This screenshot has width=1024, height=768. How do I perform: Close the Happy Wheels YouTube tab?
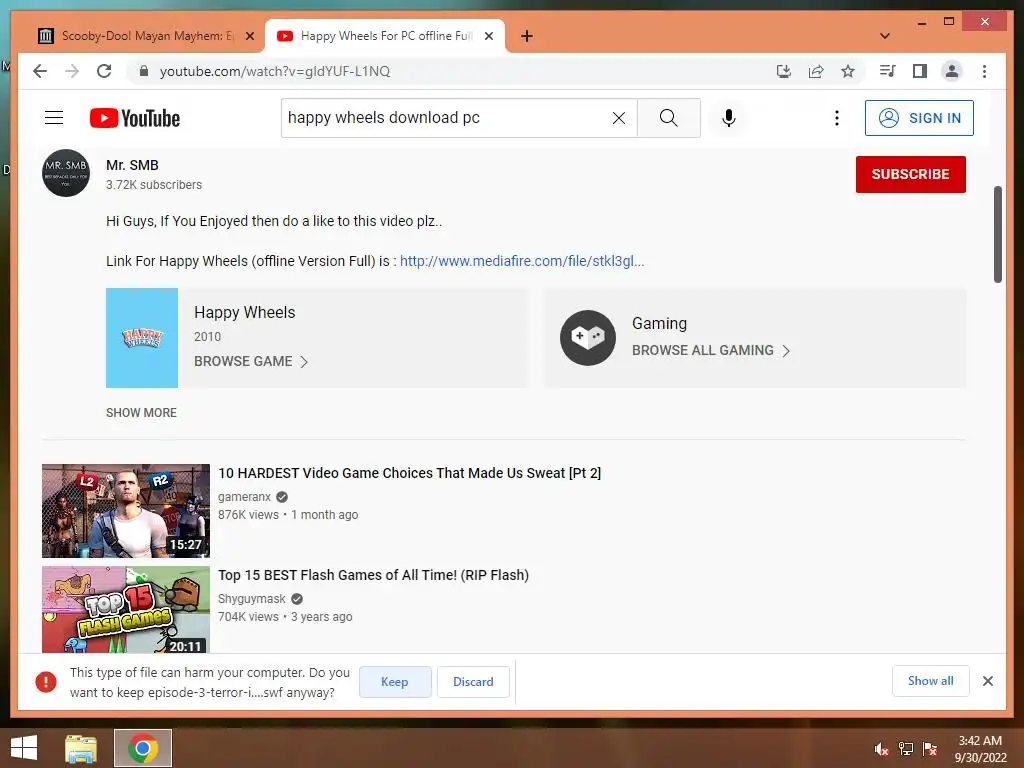tap(488, 36)
